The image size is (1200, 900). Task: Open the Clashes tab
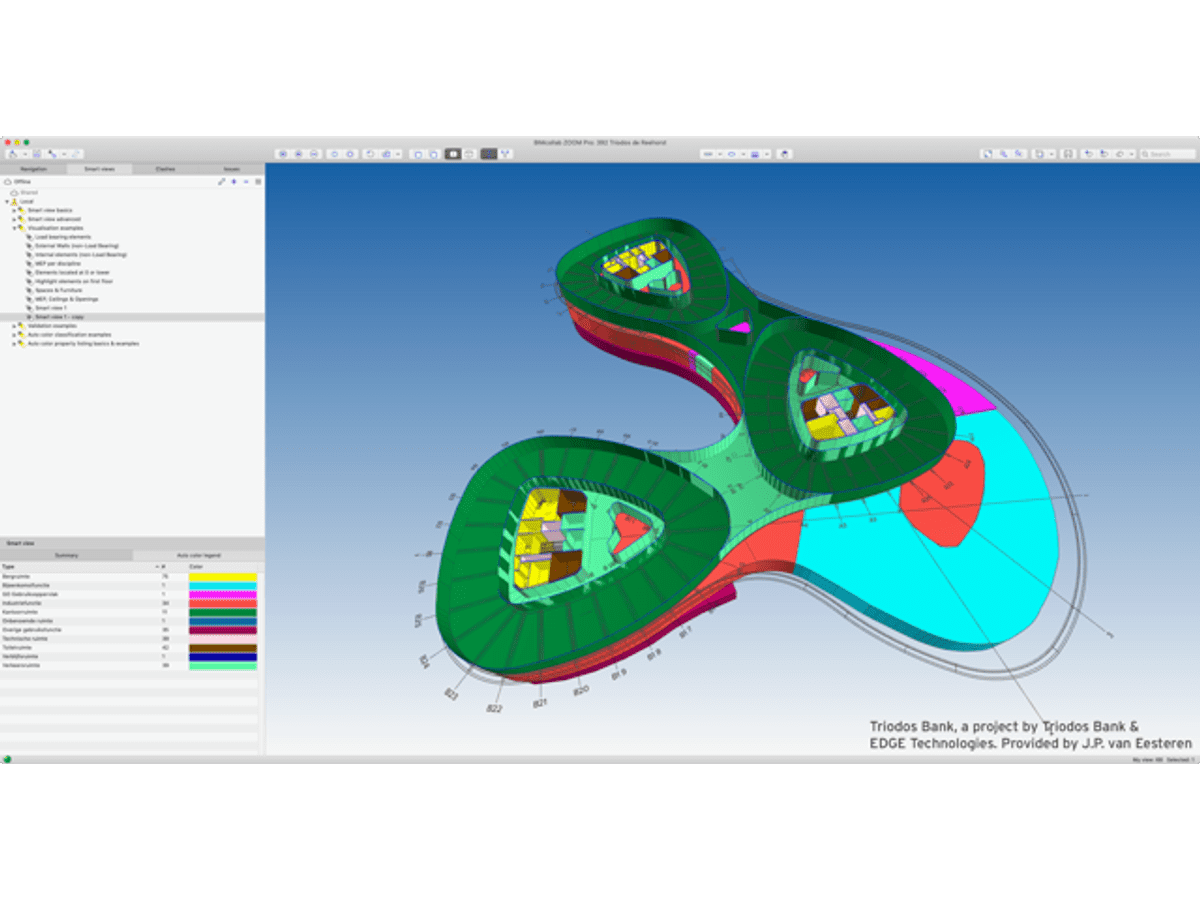(x=165, y=169)
